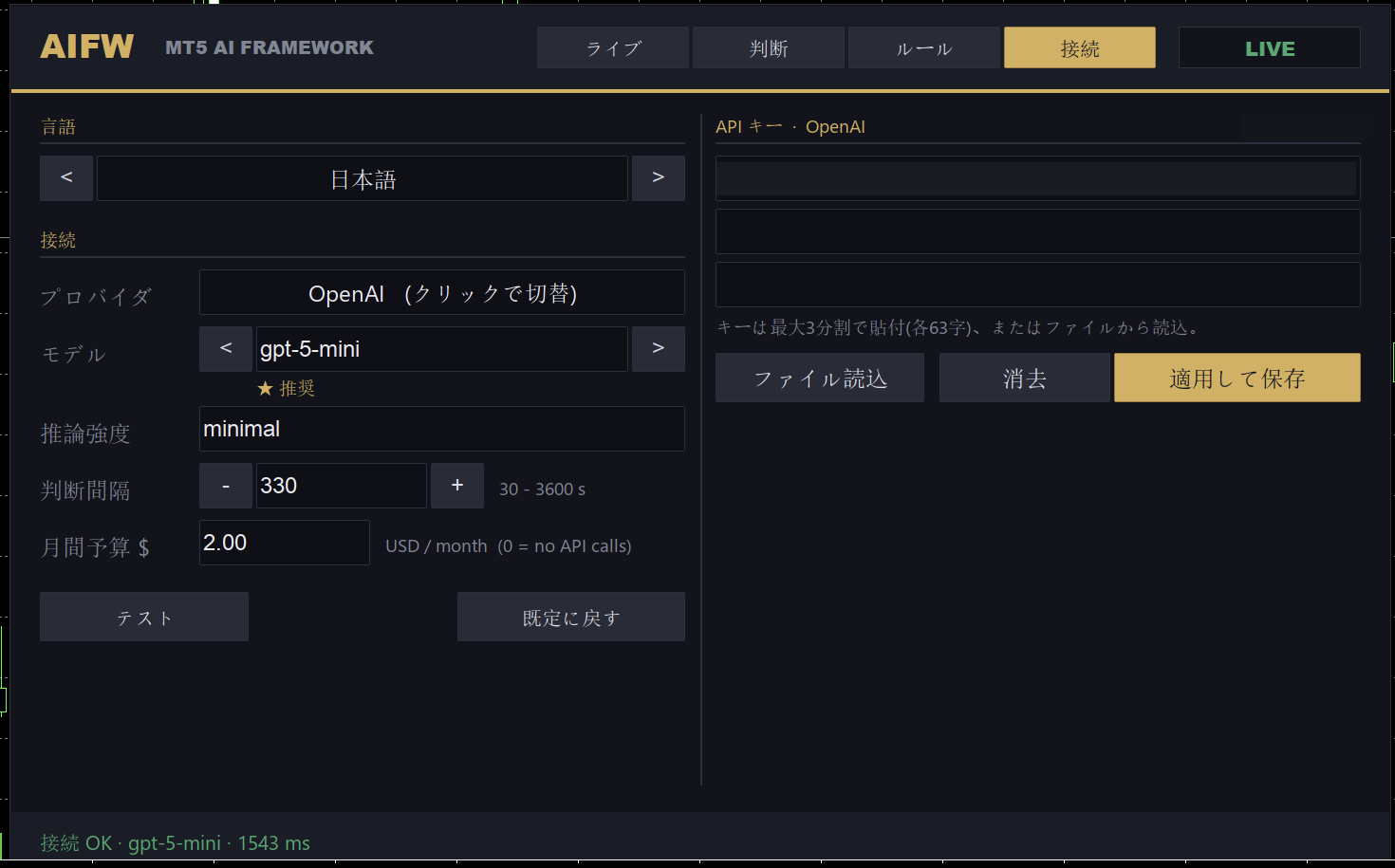Click the first API key input field

click(1038, 178)
